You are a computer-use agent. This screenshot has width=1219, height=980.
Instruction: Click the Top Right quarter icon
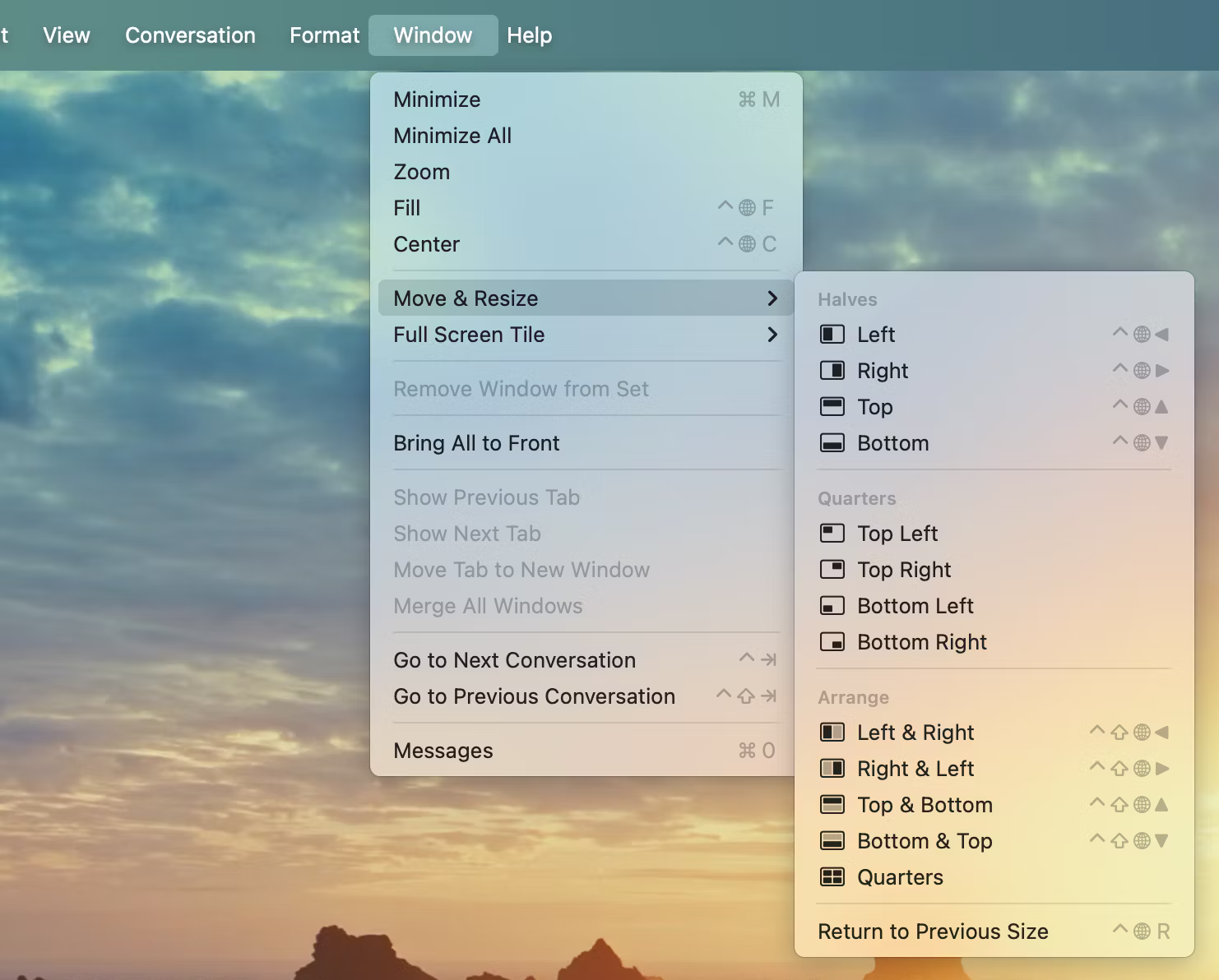coord(832,570)
